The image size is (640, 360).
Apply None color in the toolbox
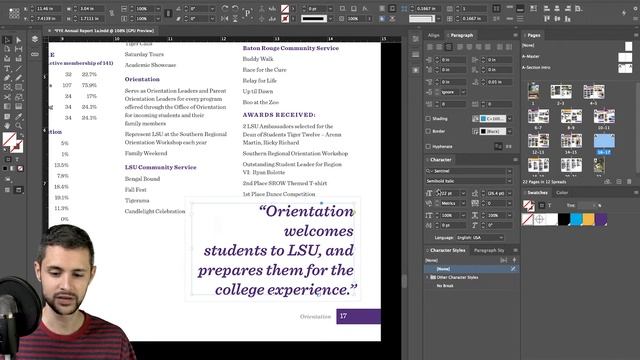pos(20,168)
